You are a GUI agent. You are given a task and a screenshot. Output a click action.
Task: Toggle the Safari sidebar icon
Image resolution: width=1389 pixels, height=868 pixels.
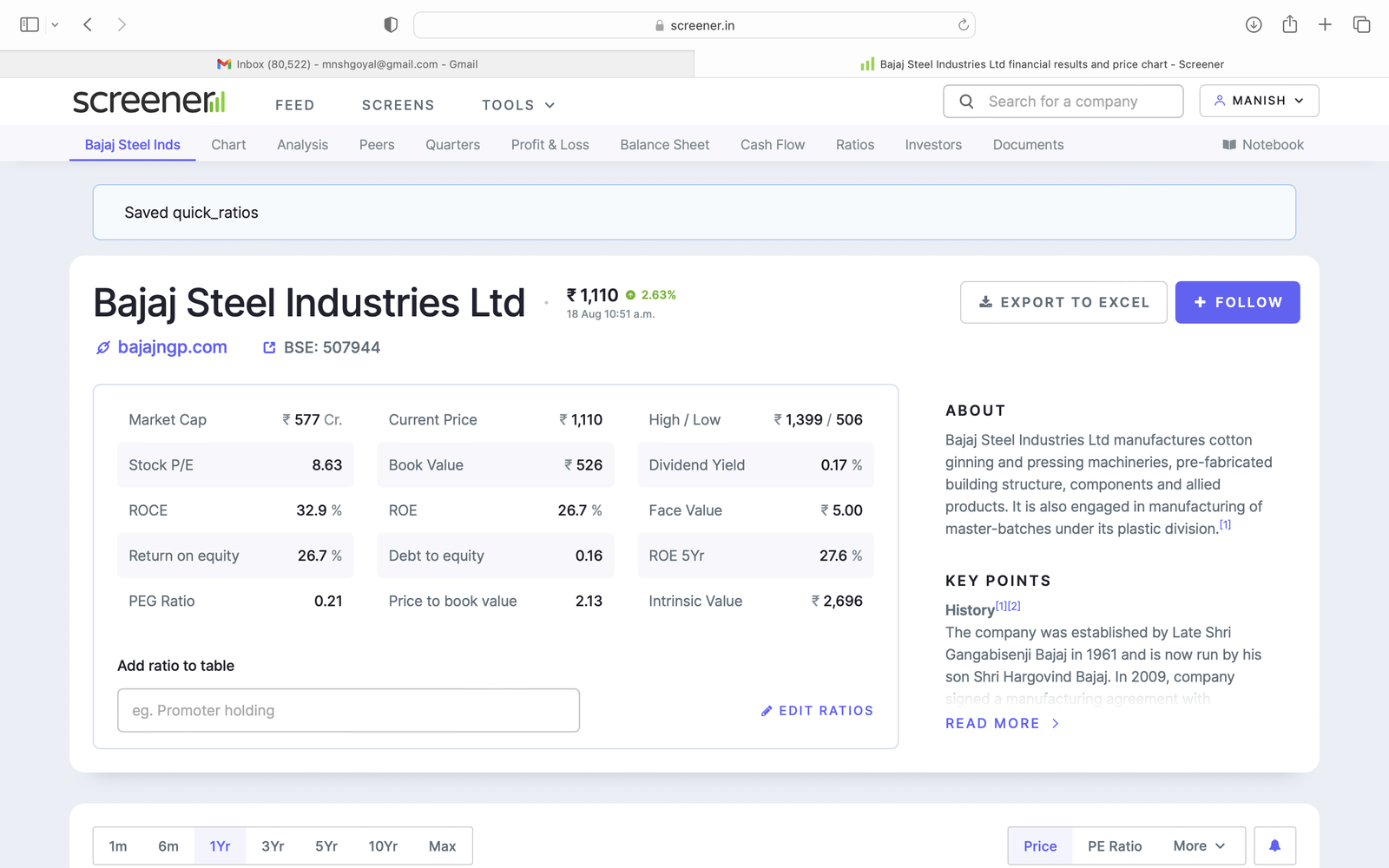(30, 25)
